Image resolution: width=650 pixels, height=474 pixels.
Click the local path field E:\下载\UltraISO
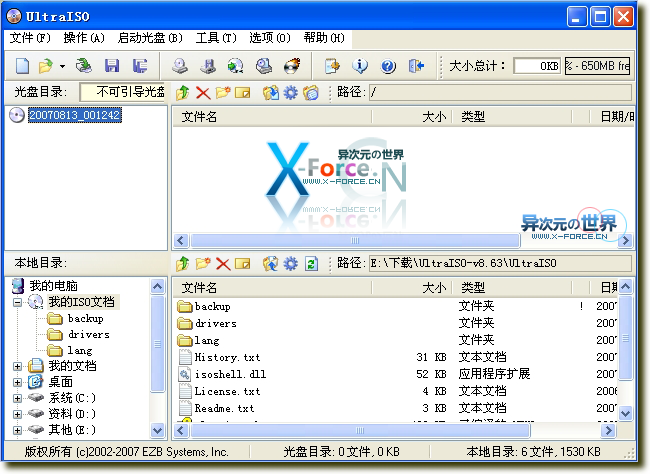pos(500,263)
